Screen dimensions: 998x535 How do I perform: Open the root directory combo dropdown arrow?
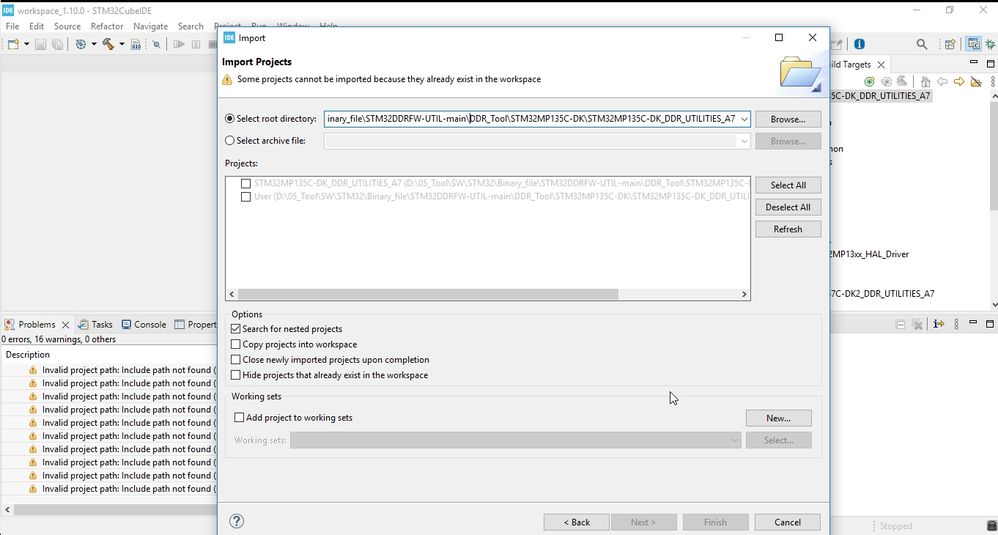click(x=743, y=119)
